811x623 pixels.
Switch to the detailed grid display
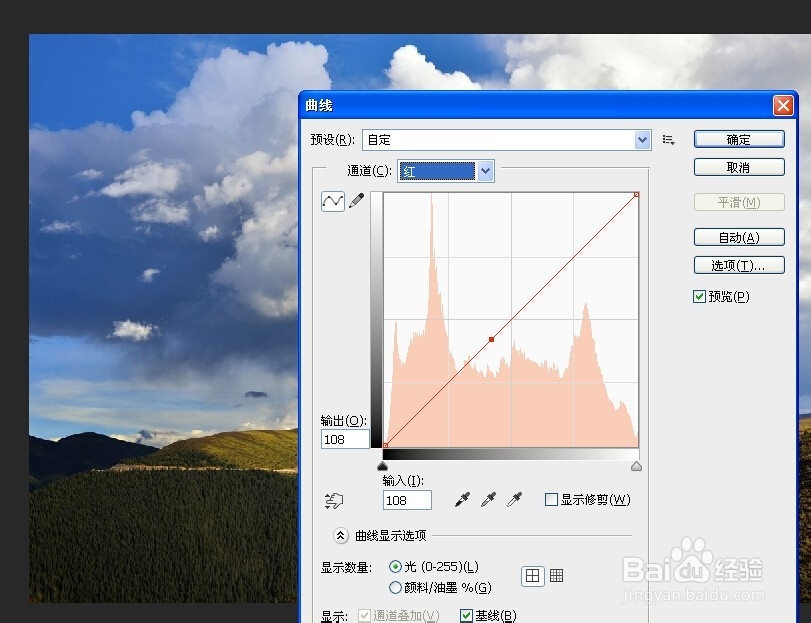(x=556, y=575)
